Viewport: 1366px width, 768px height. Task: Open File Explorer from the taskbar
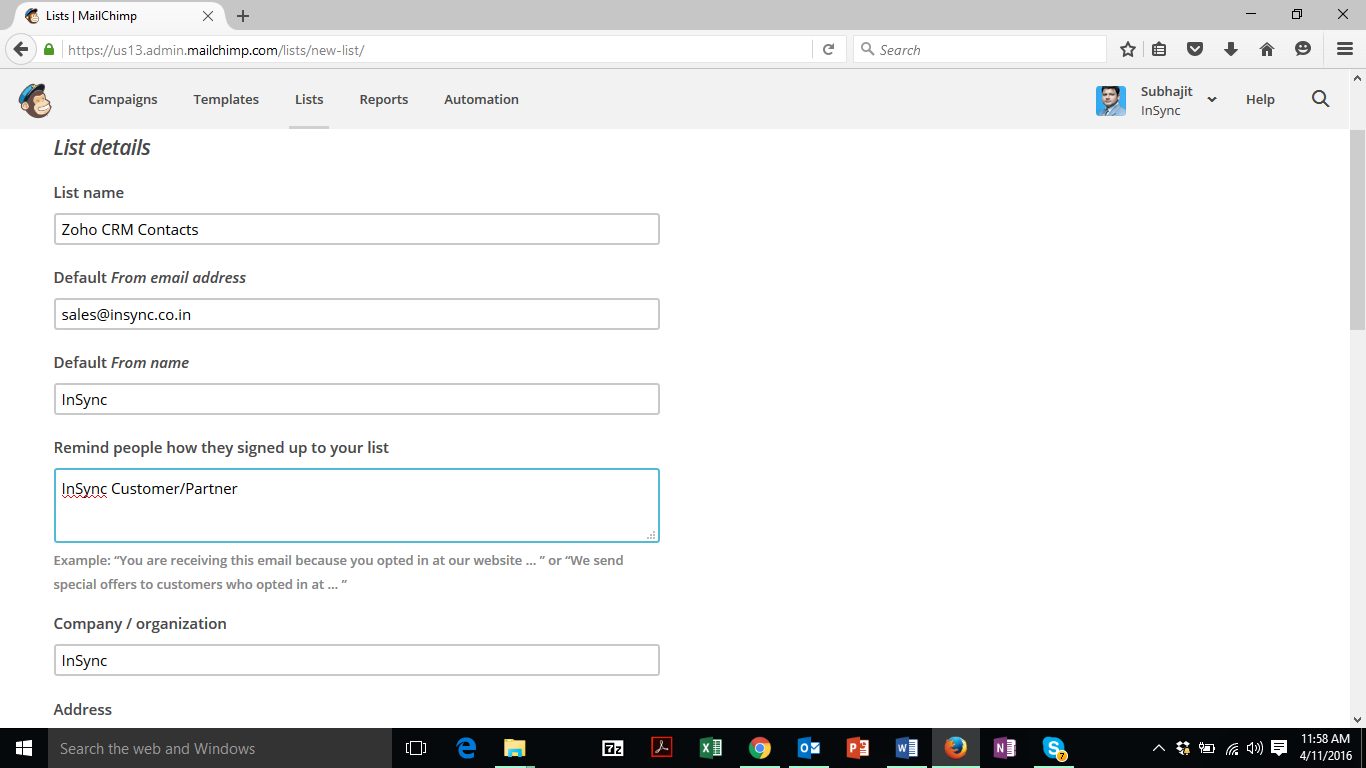point(514,748)
